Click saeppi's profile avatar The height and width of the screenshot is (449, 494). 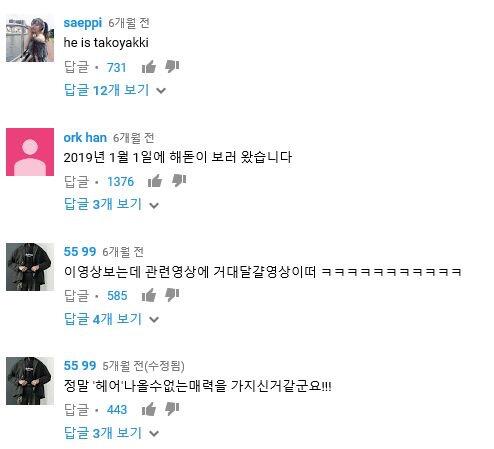pyautogui.click(x=30, y=39)
